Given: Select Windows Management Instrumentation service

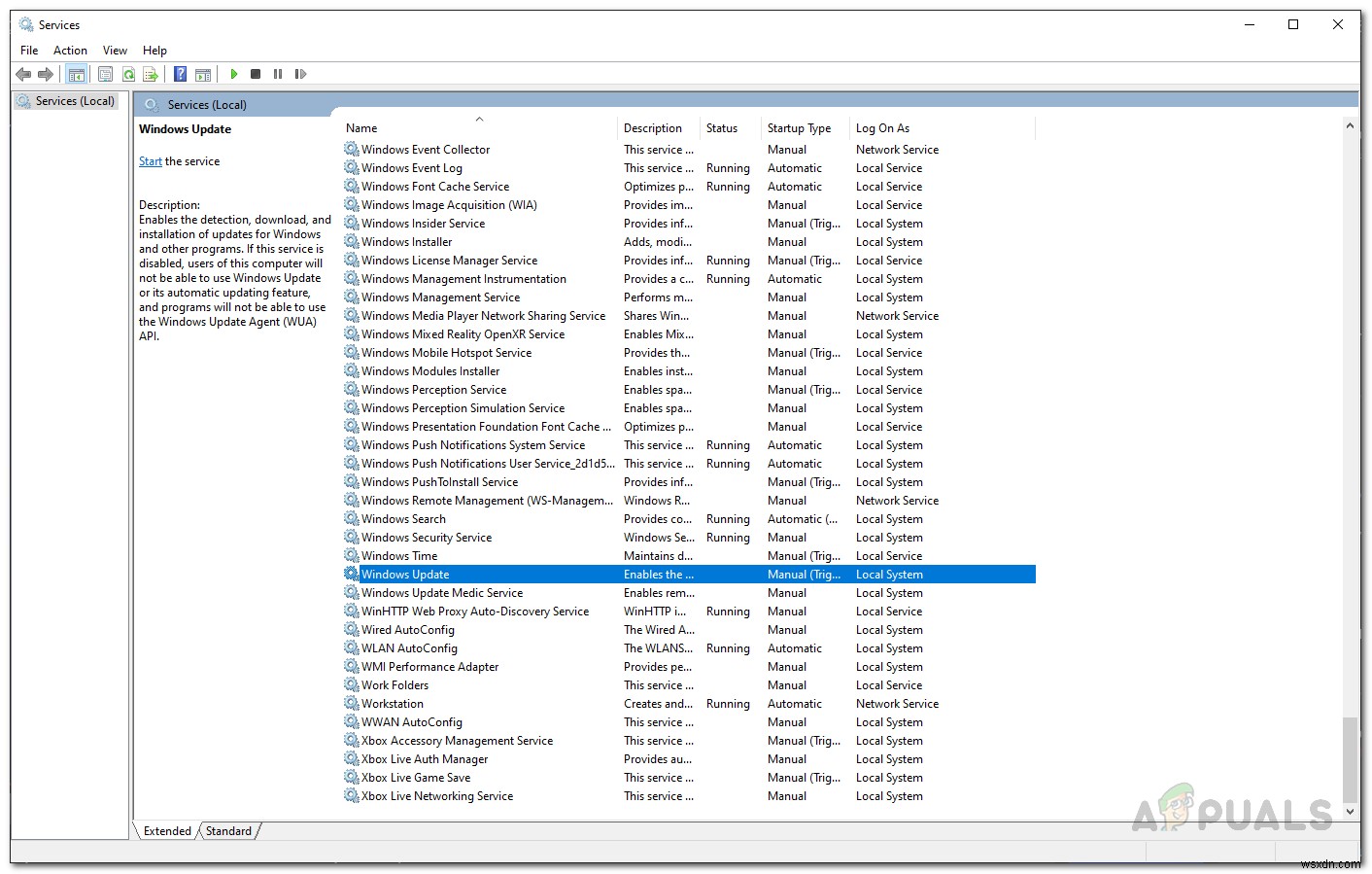Looking at the screenshot, I should pos(689,278).
